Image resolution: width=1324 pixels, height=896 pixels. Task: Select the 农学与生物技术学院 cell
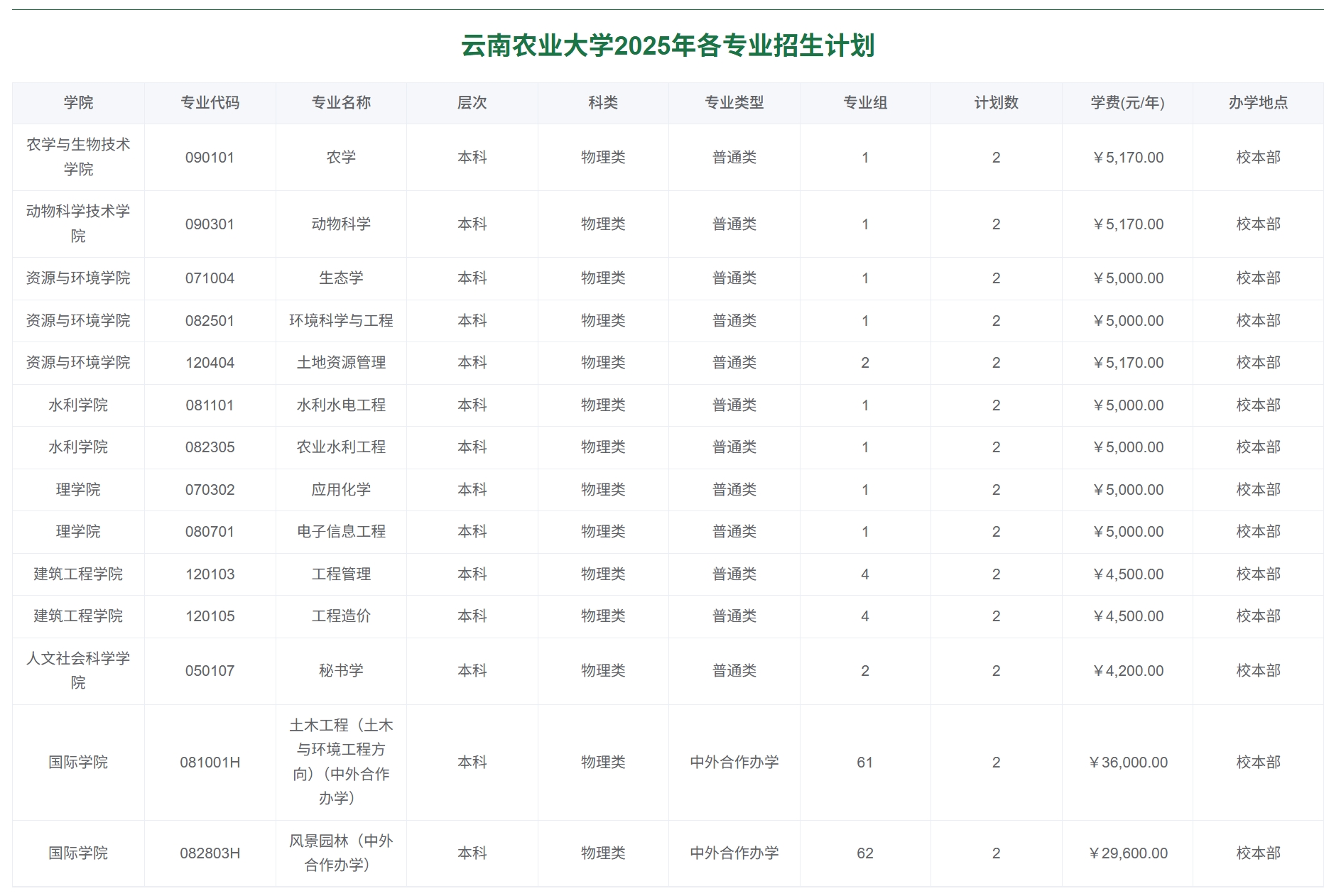pos(78,157)
